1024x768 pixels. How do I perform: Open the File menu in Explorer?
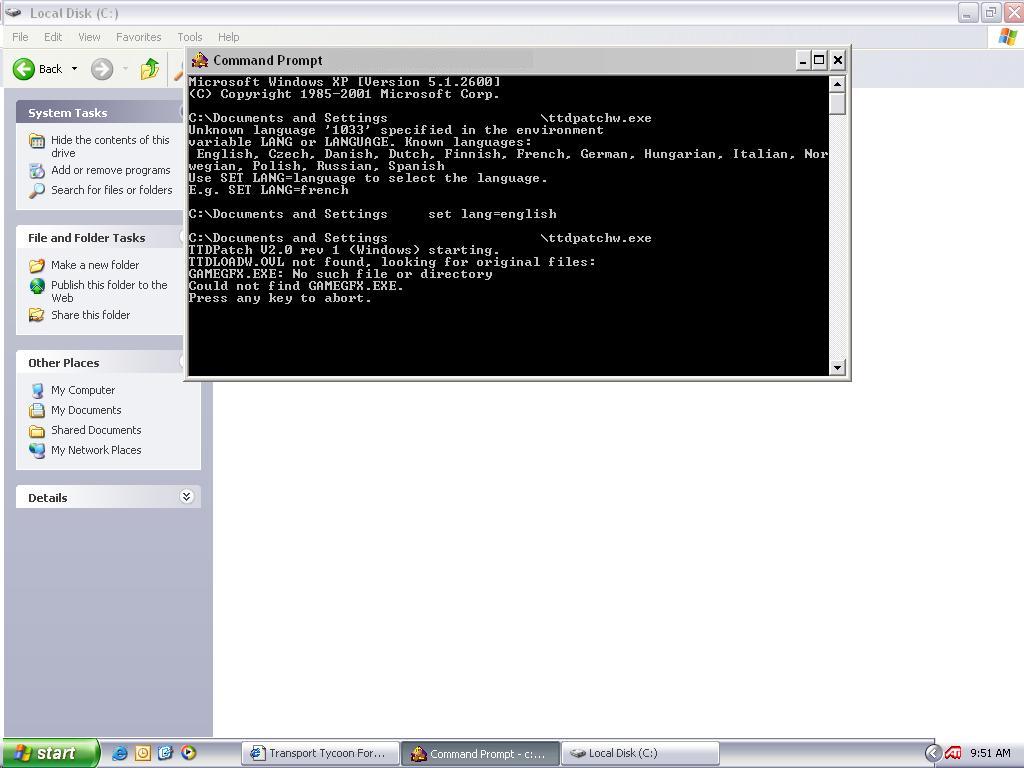click(20, 37)
